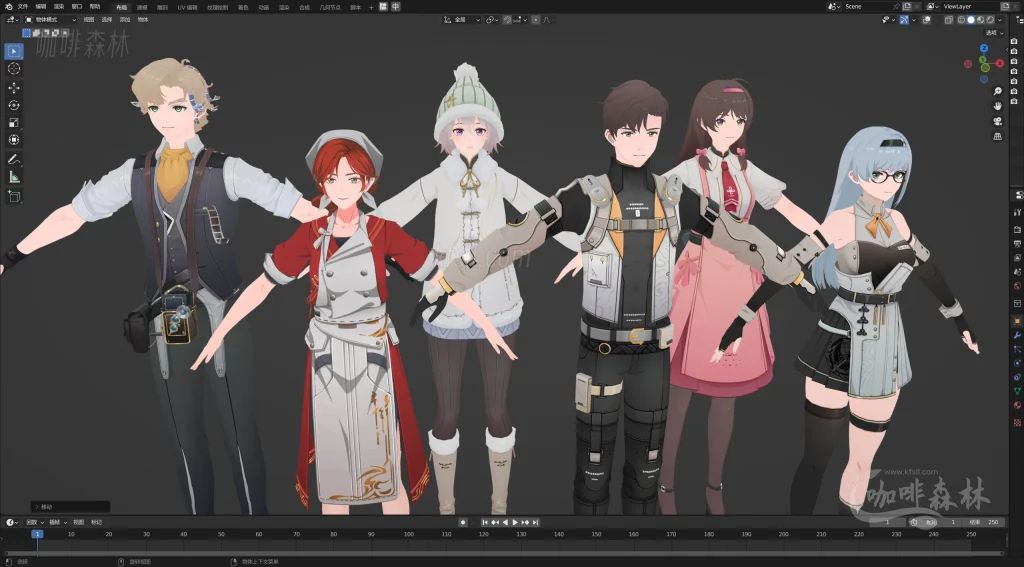Select the Transform tool
This screenshot has height=567, width=1024.
tap(14, 140)
